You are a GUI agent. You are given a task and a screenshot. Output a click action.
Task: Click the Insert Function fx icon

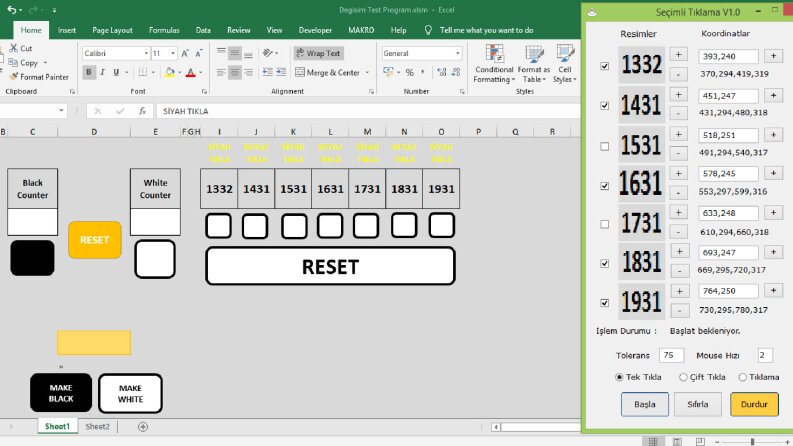pyautogui.click(x=143, y=111)
